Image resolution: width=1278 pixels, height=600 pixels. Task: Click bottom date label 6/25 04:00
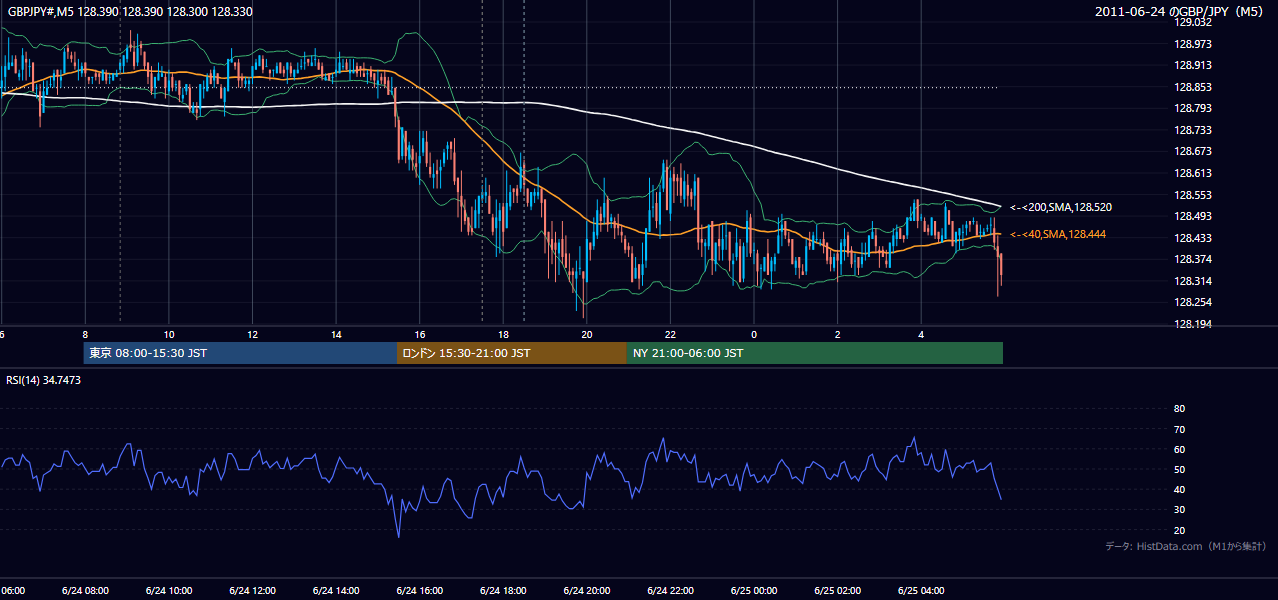pos(921,590)
